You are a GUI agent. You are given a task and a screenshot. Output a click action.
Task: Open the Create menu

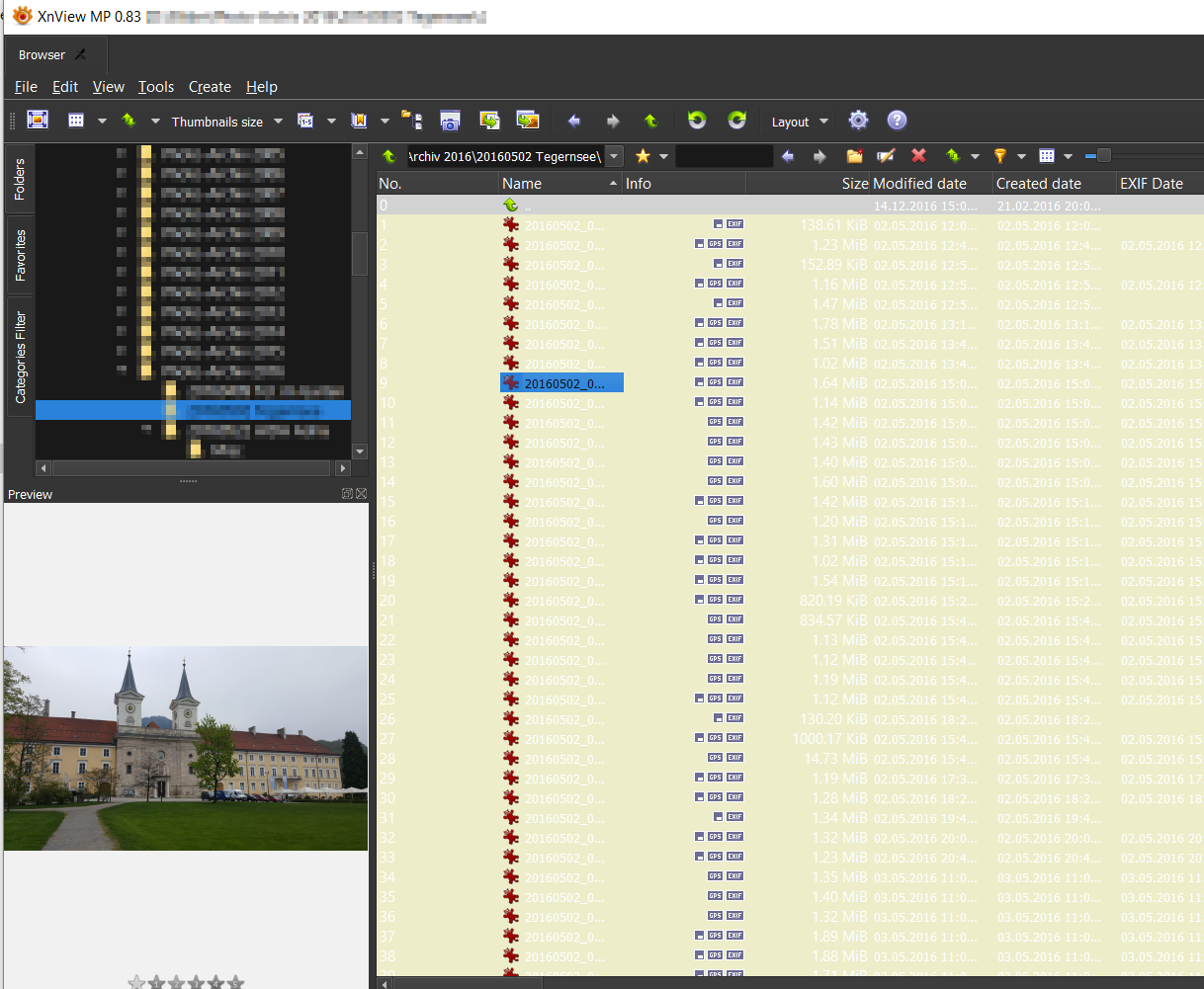pyautogui.click(x=210, y=87)
